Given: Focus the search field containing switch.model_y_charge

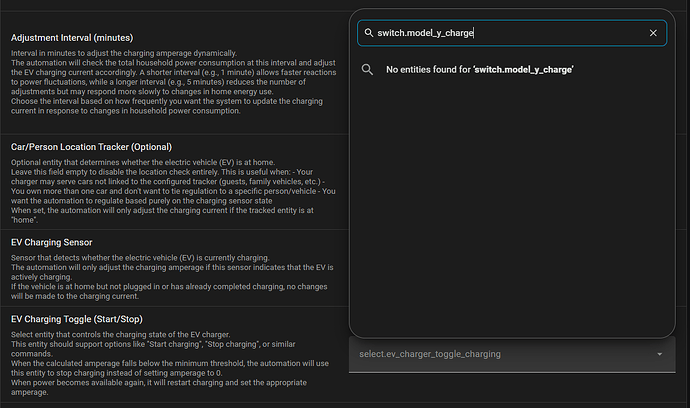Looking at the screenshot, I should (512, 33).
